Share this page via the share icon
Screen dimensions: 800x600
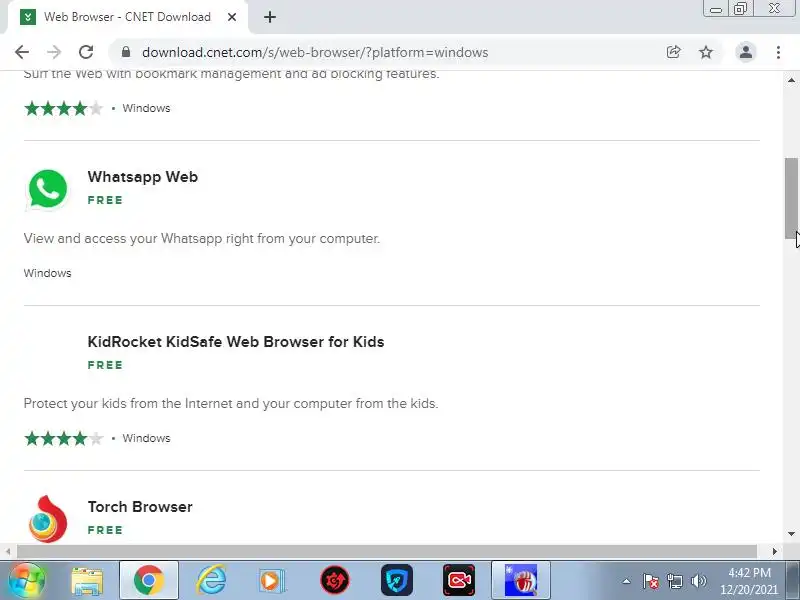click(673, 52)
